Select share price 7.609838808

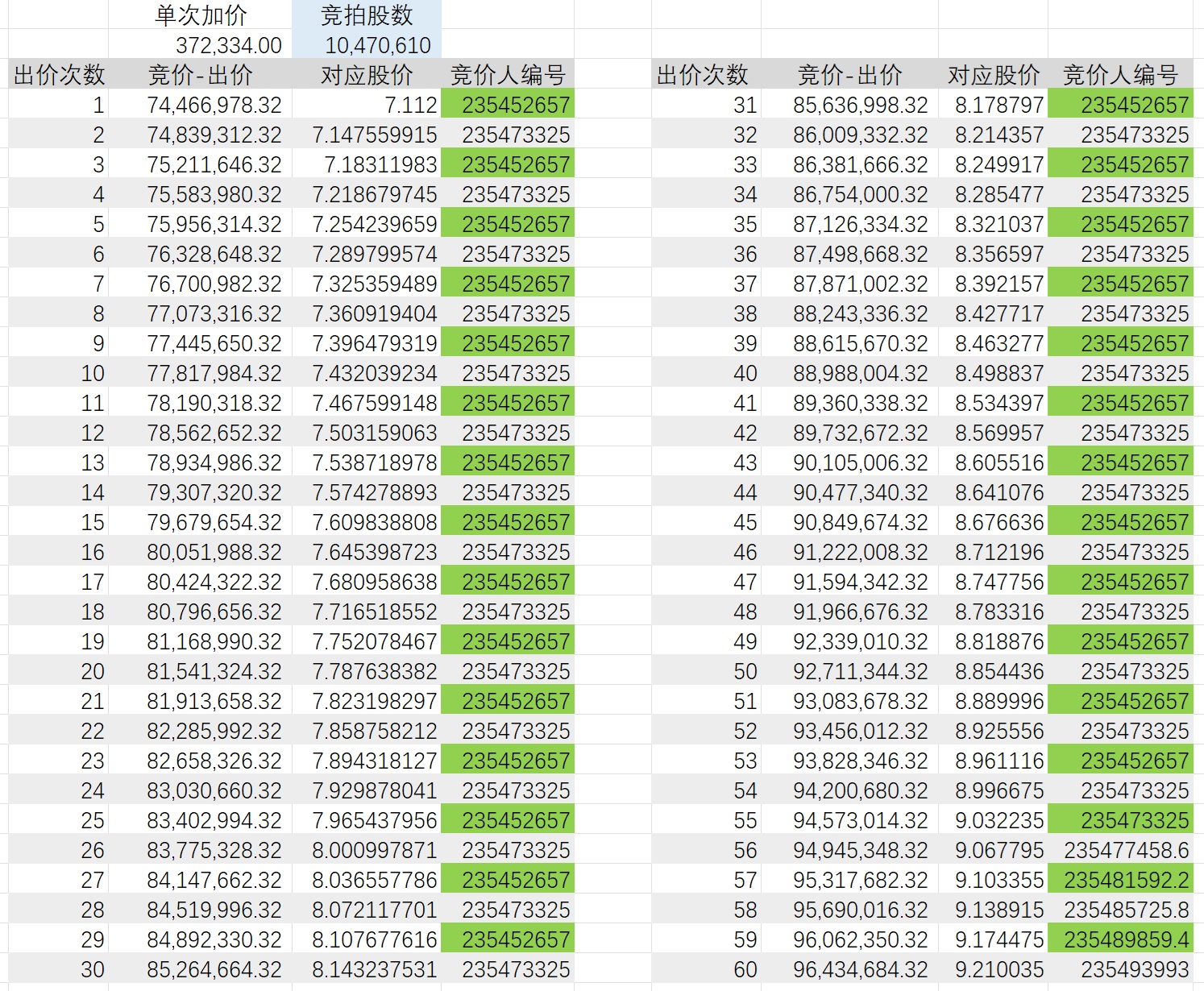pos(367,522)
